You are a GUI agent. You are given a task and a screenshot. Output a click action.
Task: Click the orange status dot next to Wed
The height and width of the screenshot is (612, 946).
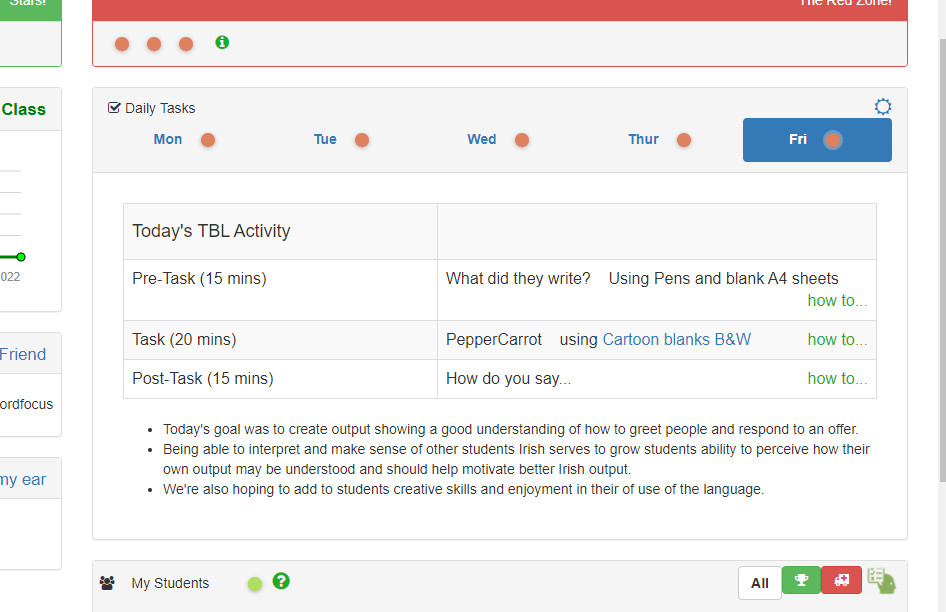(522, 140)
